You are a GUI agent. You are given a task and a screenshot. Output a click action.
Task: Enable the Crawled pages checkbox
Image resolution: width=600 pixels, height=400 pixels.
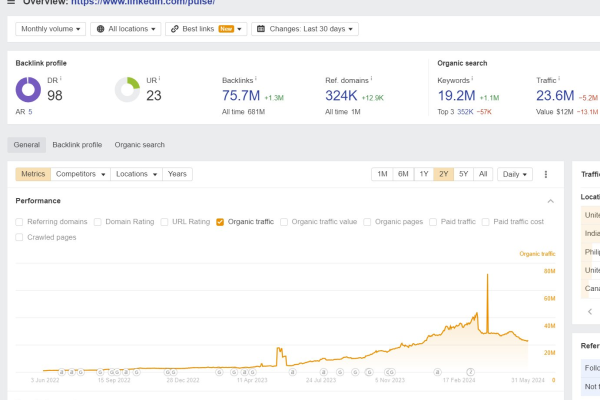click(19, 237)
